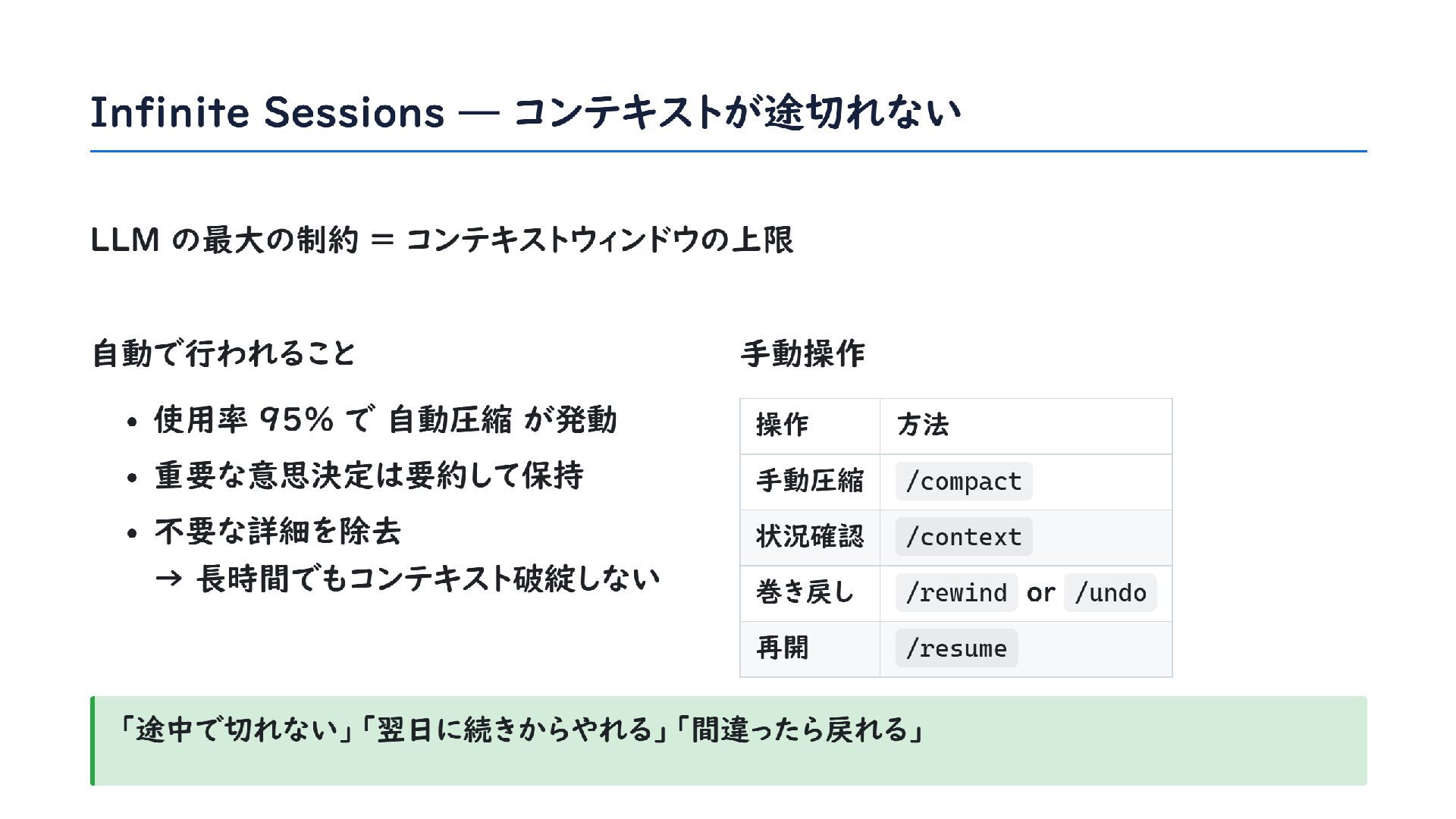Click the bullet about 使用率 95% 自動圧縮
The width and height of the screenshot is (1456, 819).
click(x=385, y=419)
